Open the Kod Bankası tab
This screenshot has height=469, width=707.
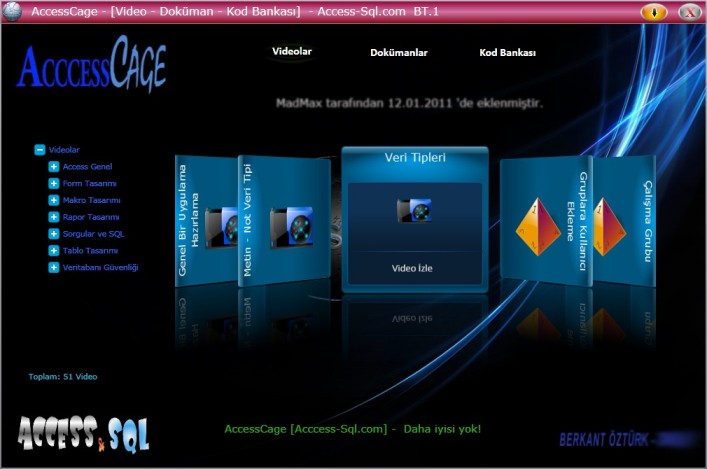[507, 53]
